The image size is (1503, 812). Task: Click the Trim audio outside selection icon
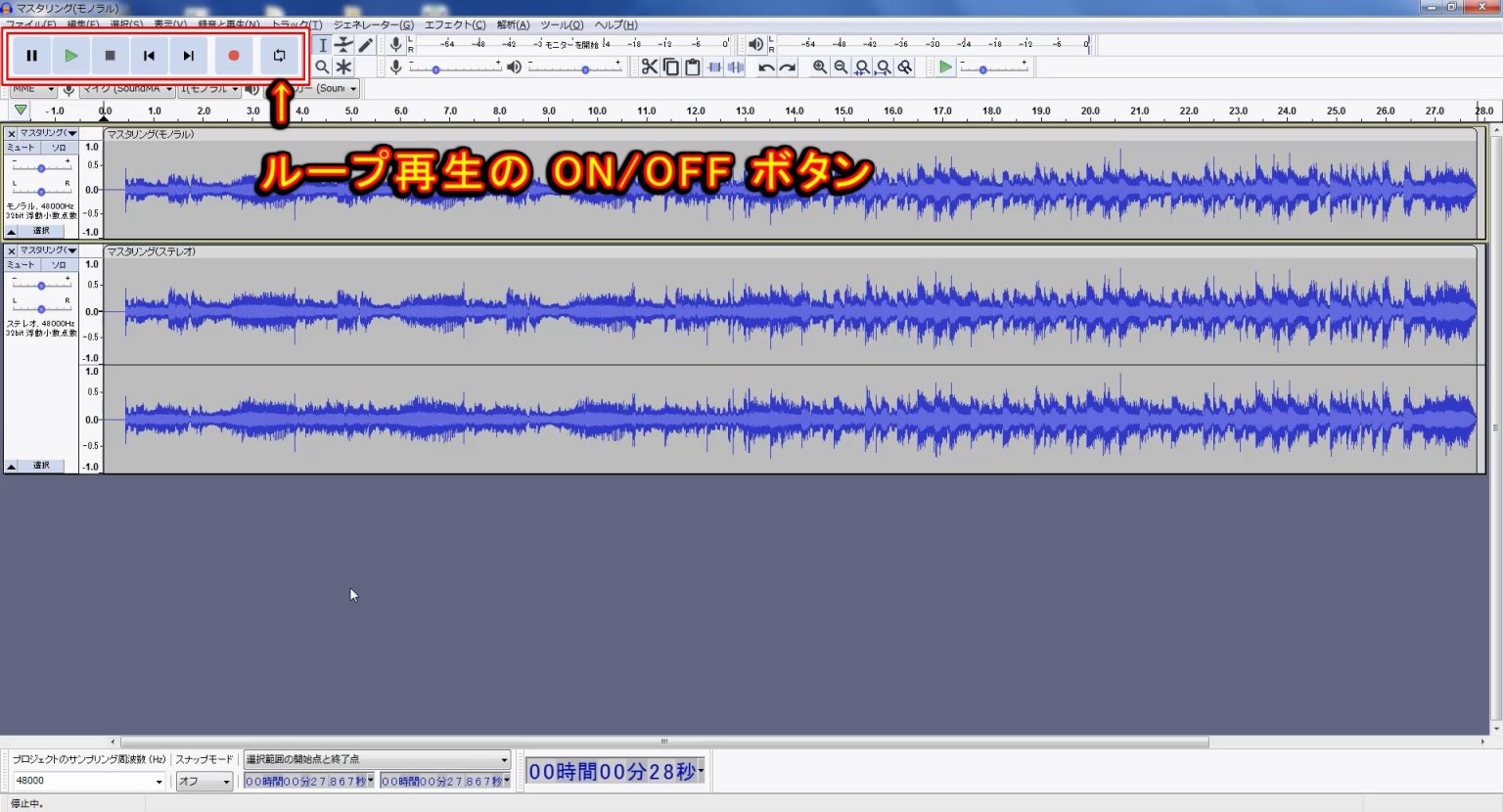click(x=714, y=67)
